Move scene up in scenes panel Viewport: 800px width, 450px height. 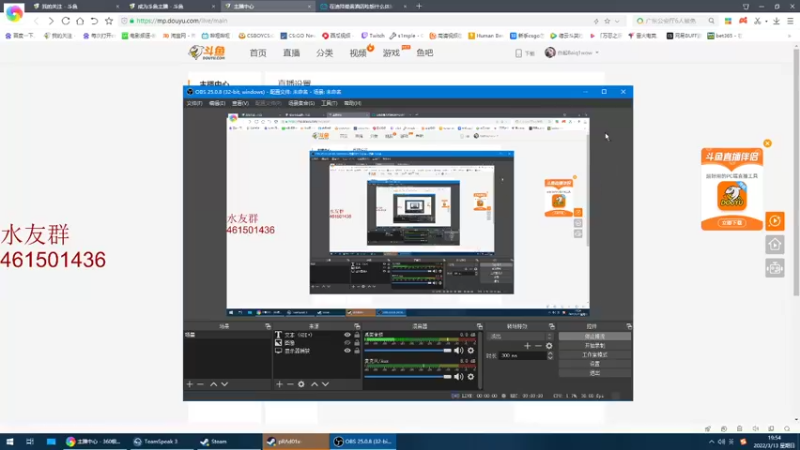[x=214, y=384]
